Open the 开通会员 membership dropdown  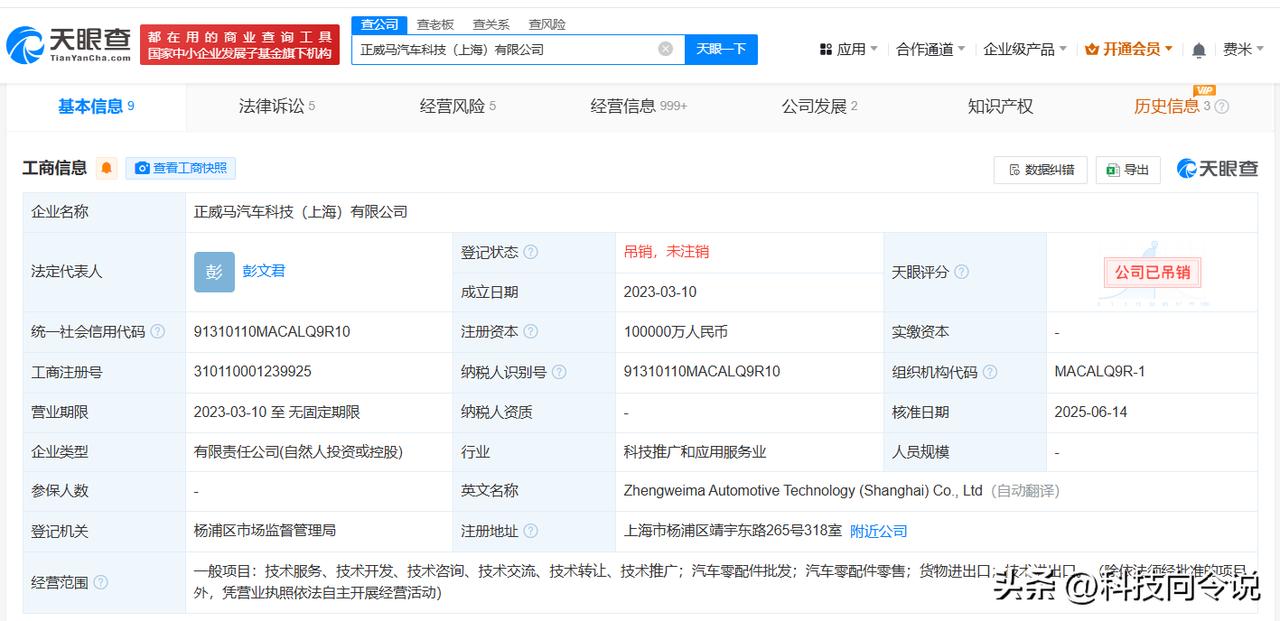[1129, 49]
